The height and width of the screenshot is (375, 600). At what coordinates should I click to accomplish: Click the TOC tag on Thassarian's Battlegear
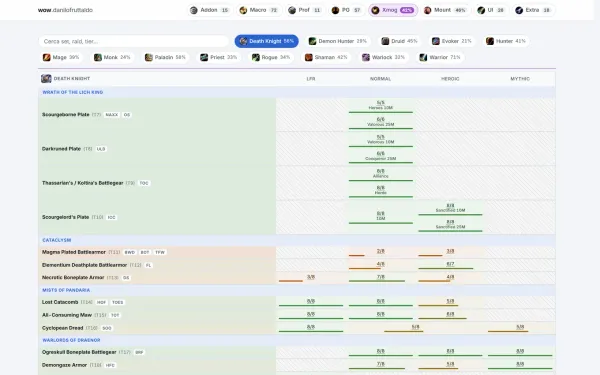coord(144,183)
